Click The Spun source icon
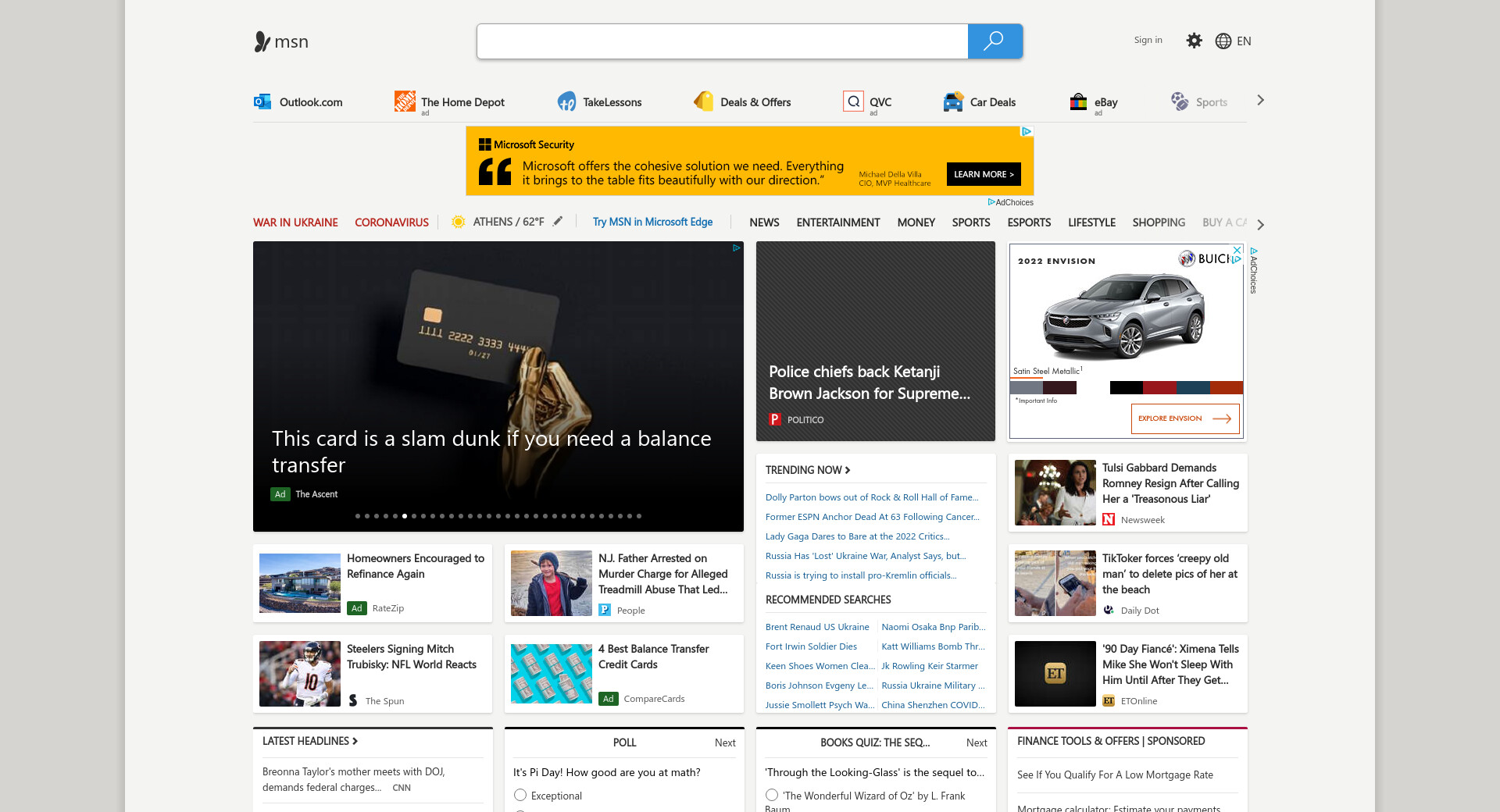The width and height of the screenshot is (1500, 812). pyautogui.click(x=353, y=700)
